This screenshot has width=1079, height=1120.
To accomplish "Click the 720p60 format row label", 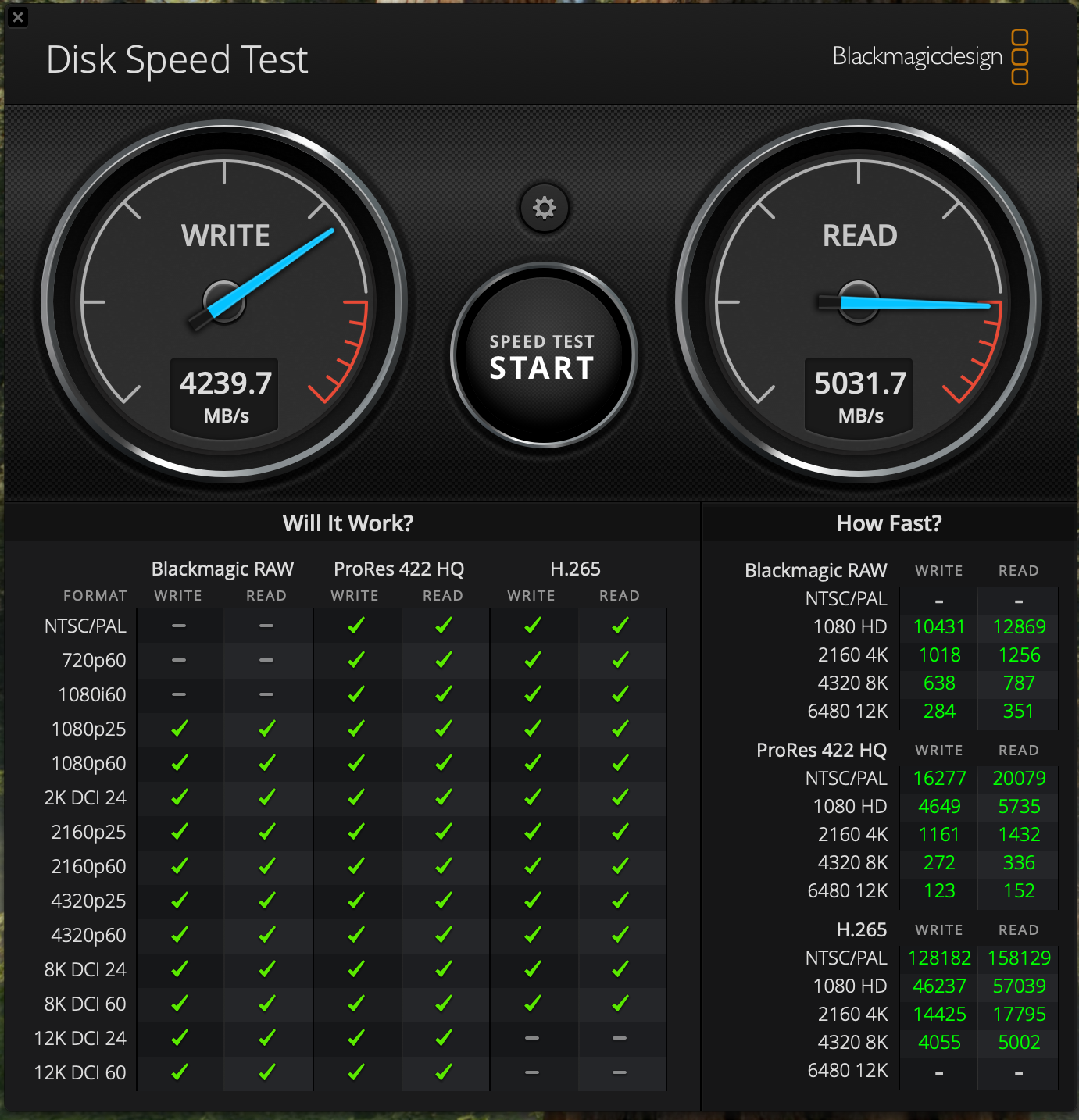I will point(94,661).
